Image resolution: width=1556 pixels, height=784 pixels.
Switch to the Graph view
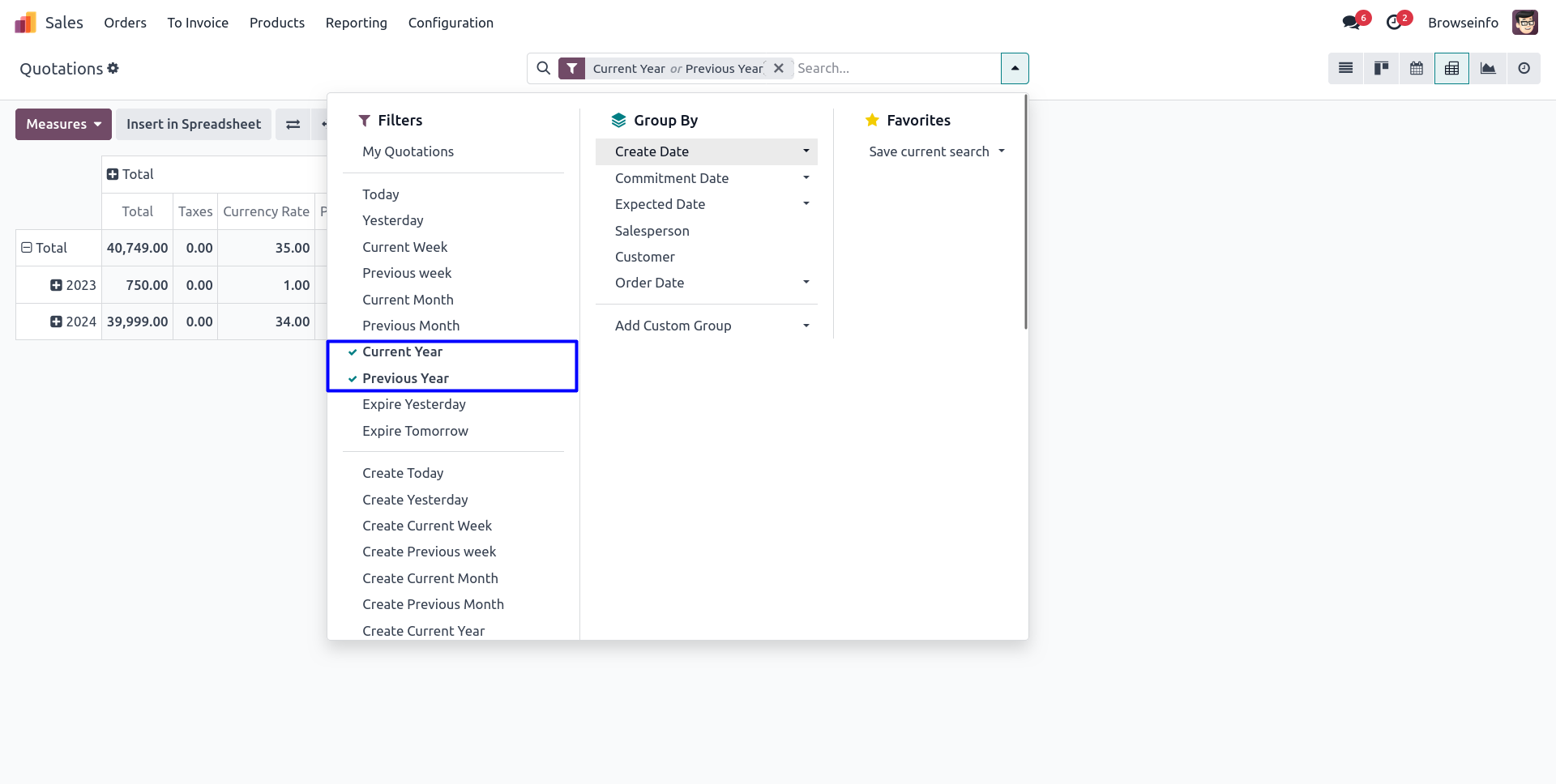pos(1488,69)
